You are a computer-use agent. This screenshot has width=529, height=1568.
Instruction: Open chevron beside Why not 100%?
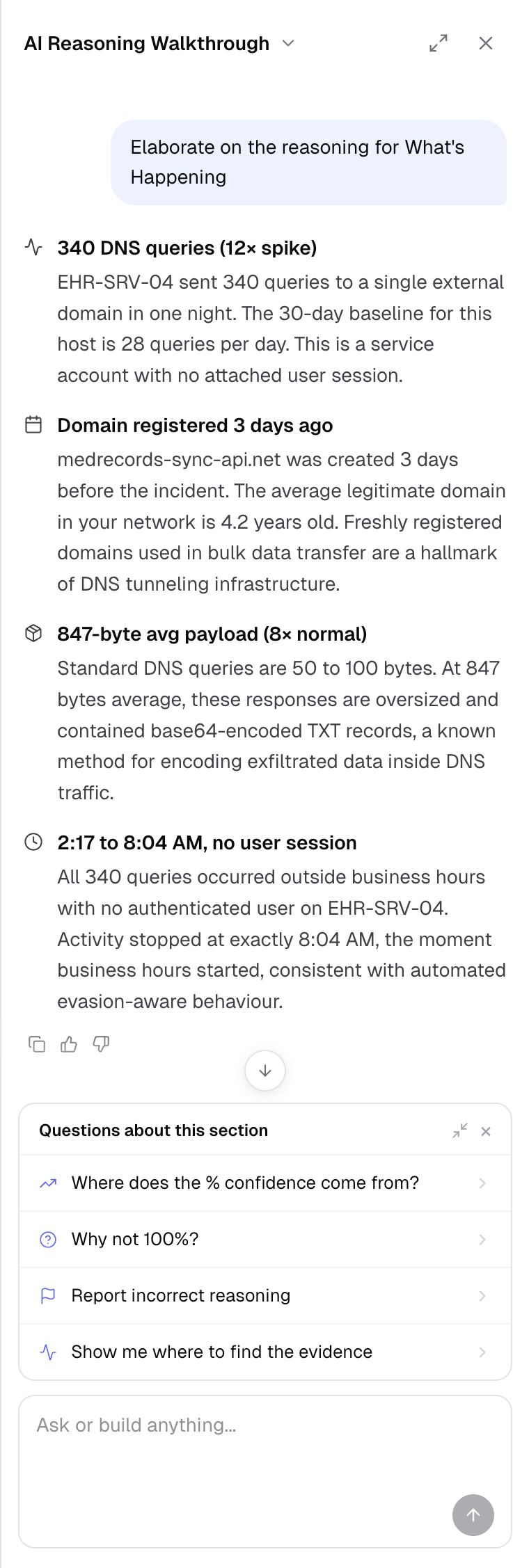482,1239
